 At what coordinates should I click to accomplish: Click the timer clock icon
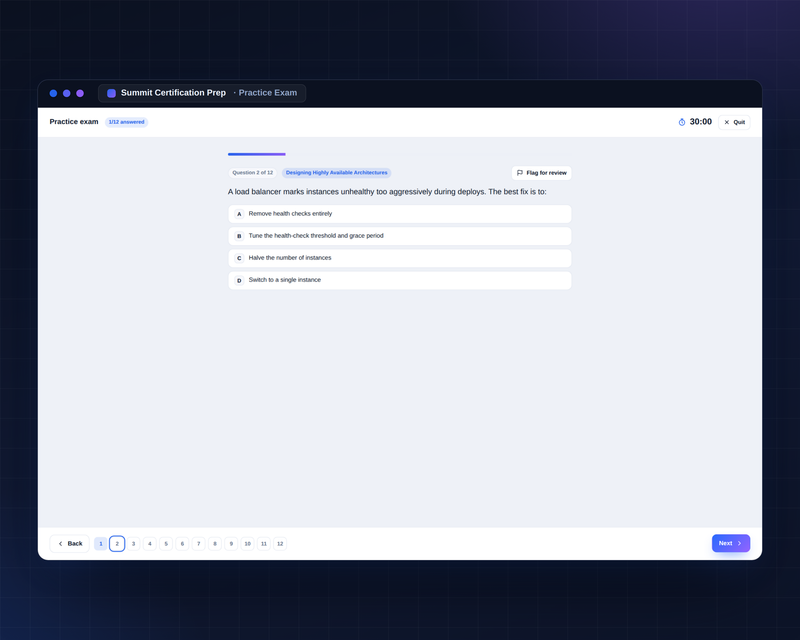click(x=682, y=122)
